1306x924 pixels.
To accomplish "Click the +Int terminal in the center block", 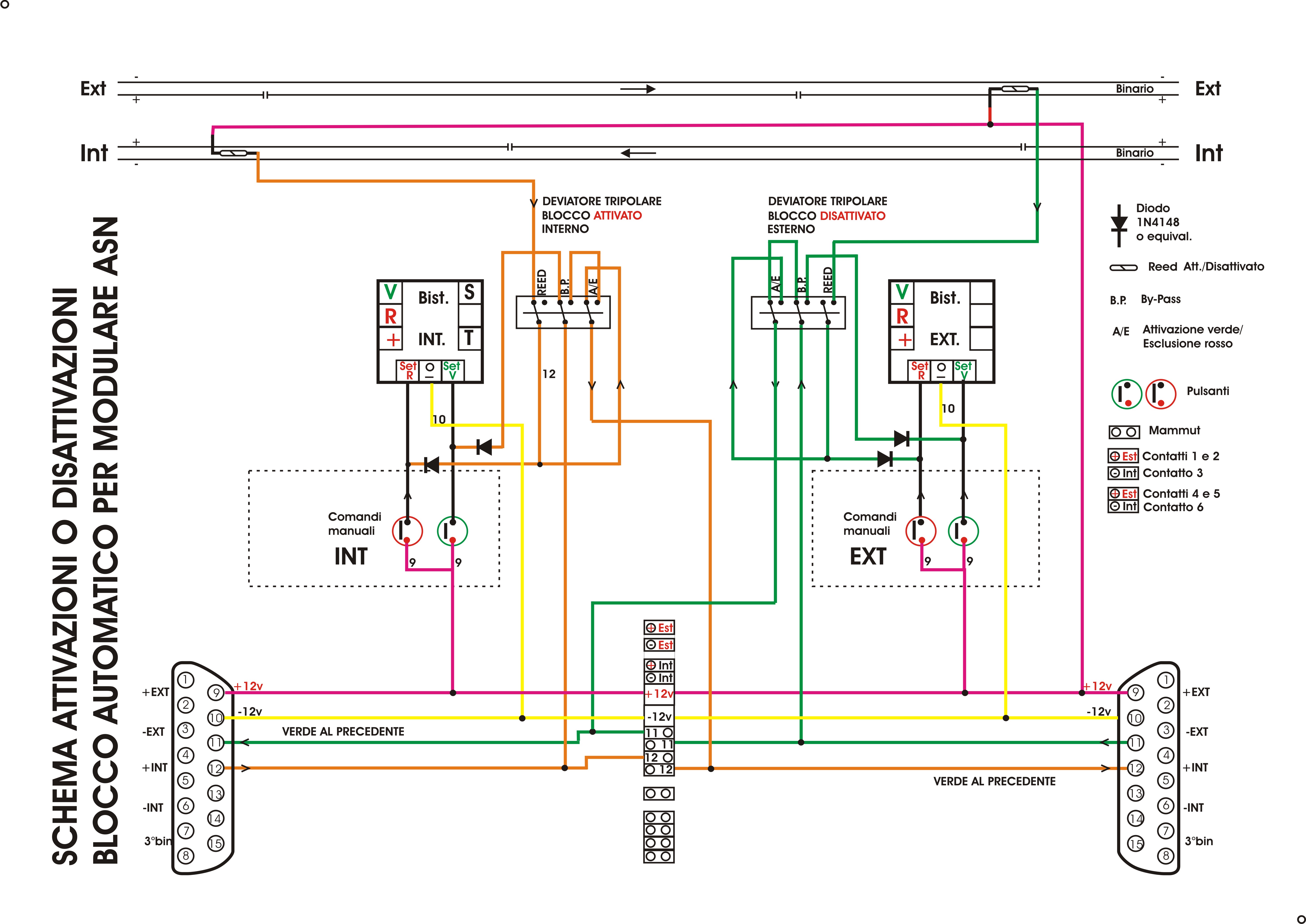I will click(x=659, y=665).
